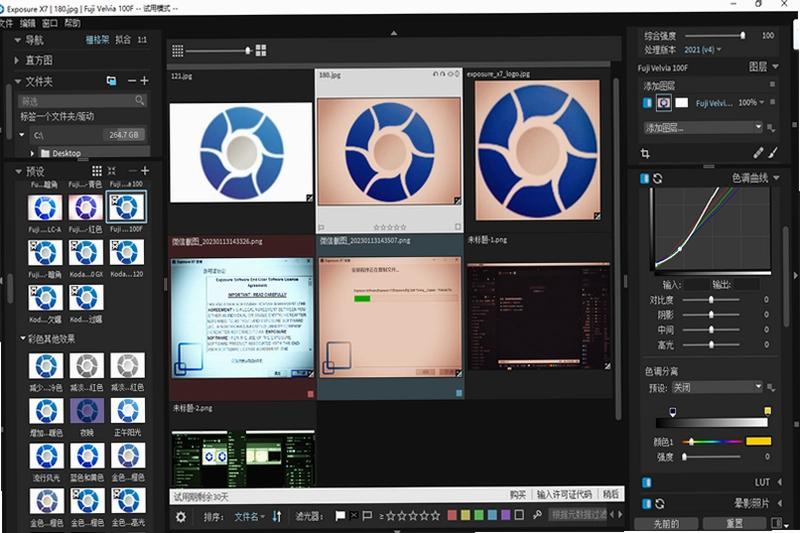Reset tone curve with the refresh icon
The width and height of the screenshot is (800, 533).
click(x=658, y=179)
